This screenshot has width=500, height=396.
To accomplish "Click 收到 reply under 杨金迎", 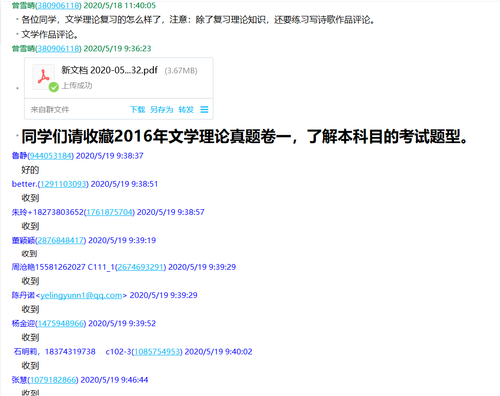I will (30, 337).
